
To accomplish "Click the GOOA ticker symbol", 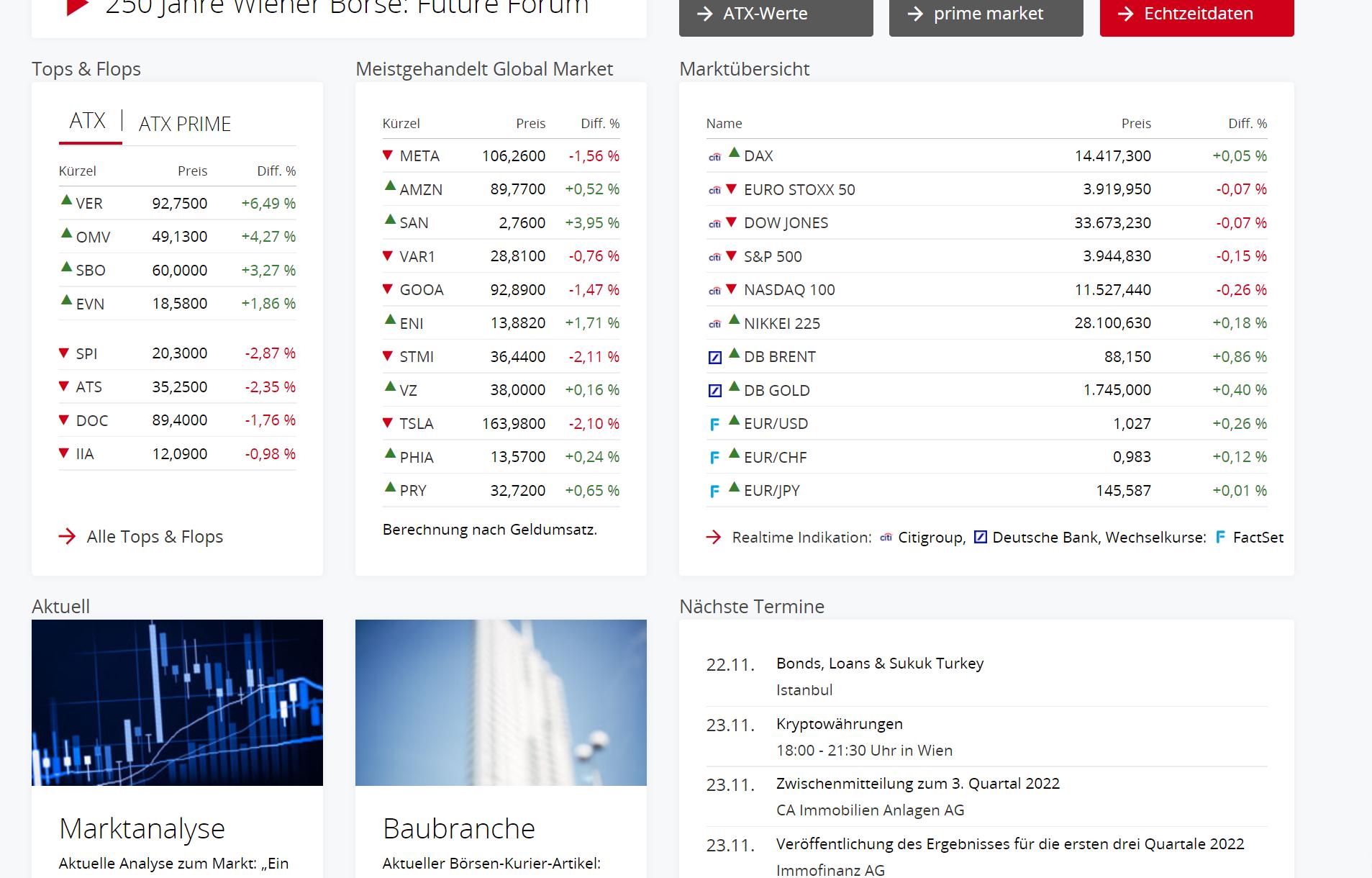I will (x=422, y=290).
